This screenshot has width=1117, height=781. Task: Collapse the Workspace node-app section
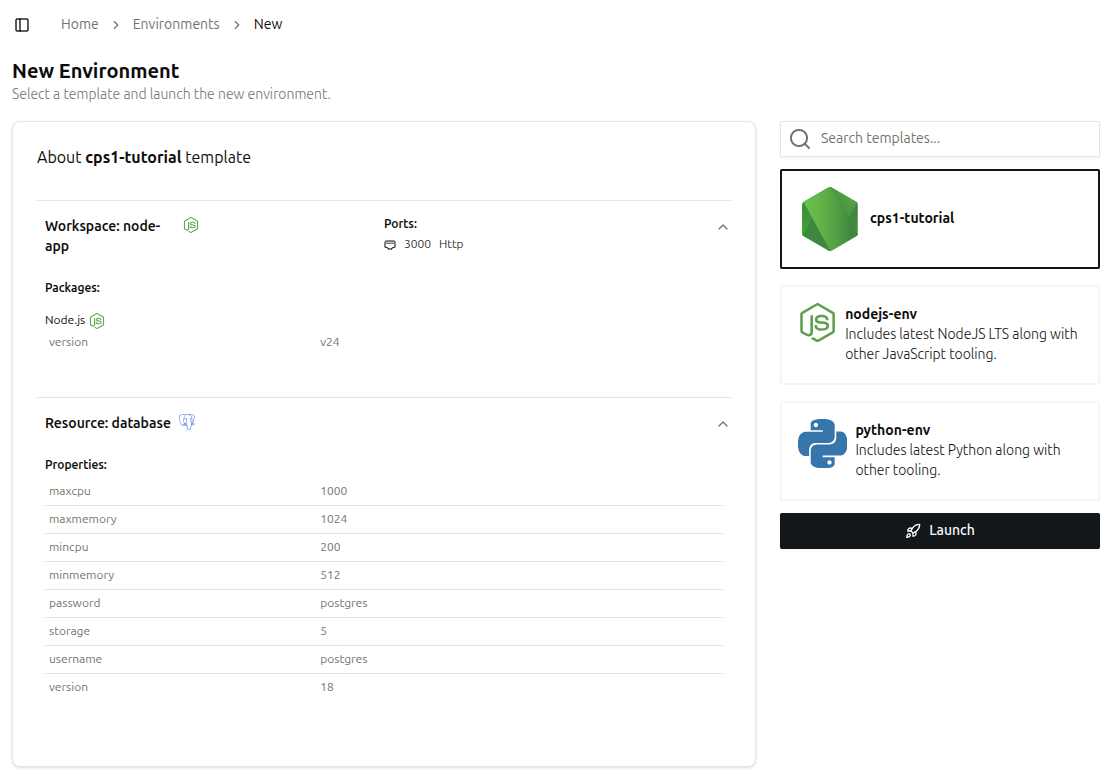(723, 227)
